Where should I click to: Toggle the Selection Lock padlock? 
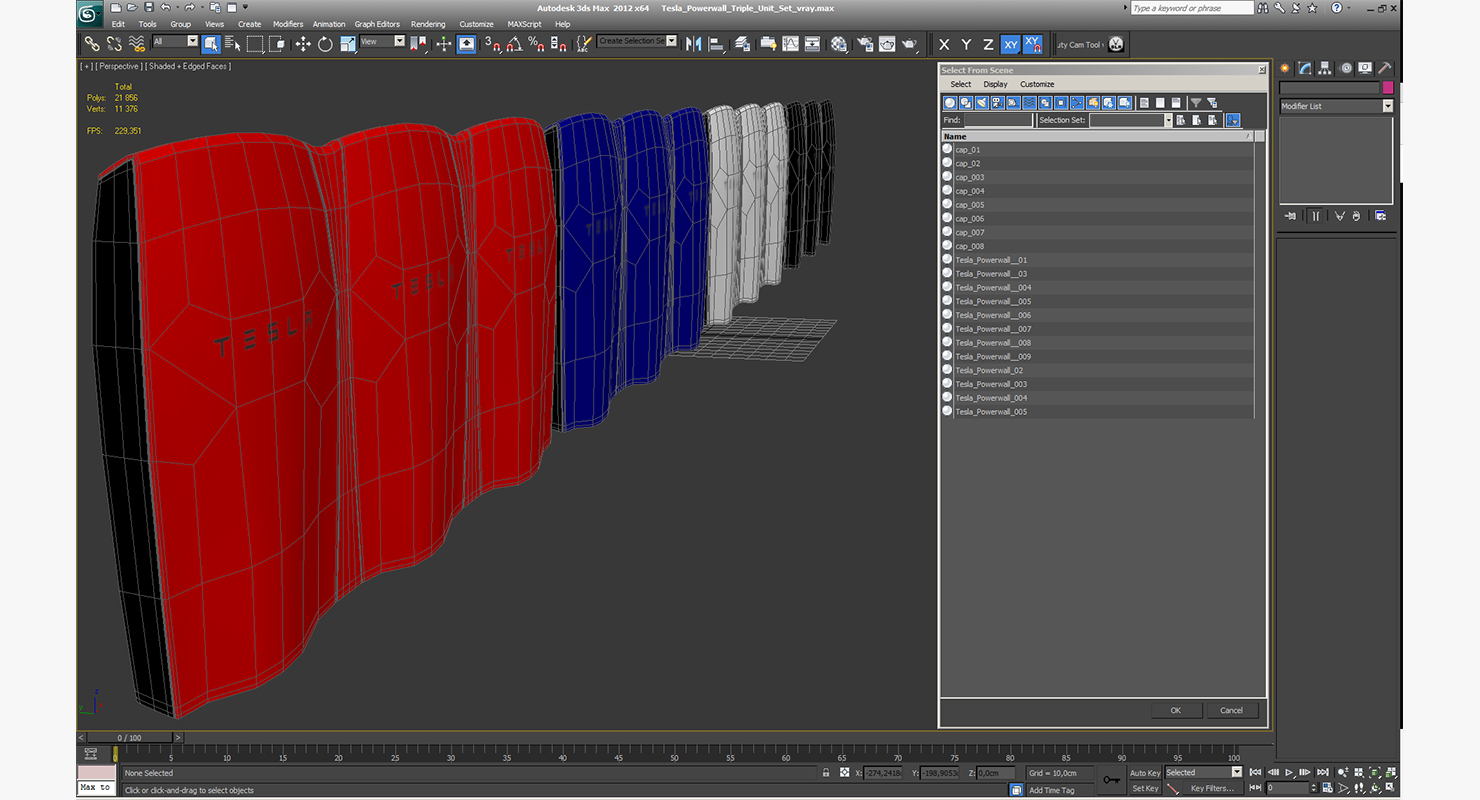(826, 773)
